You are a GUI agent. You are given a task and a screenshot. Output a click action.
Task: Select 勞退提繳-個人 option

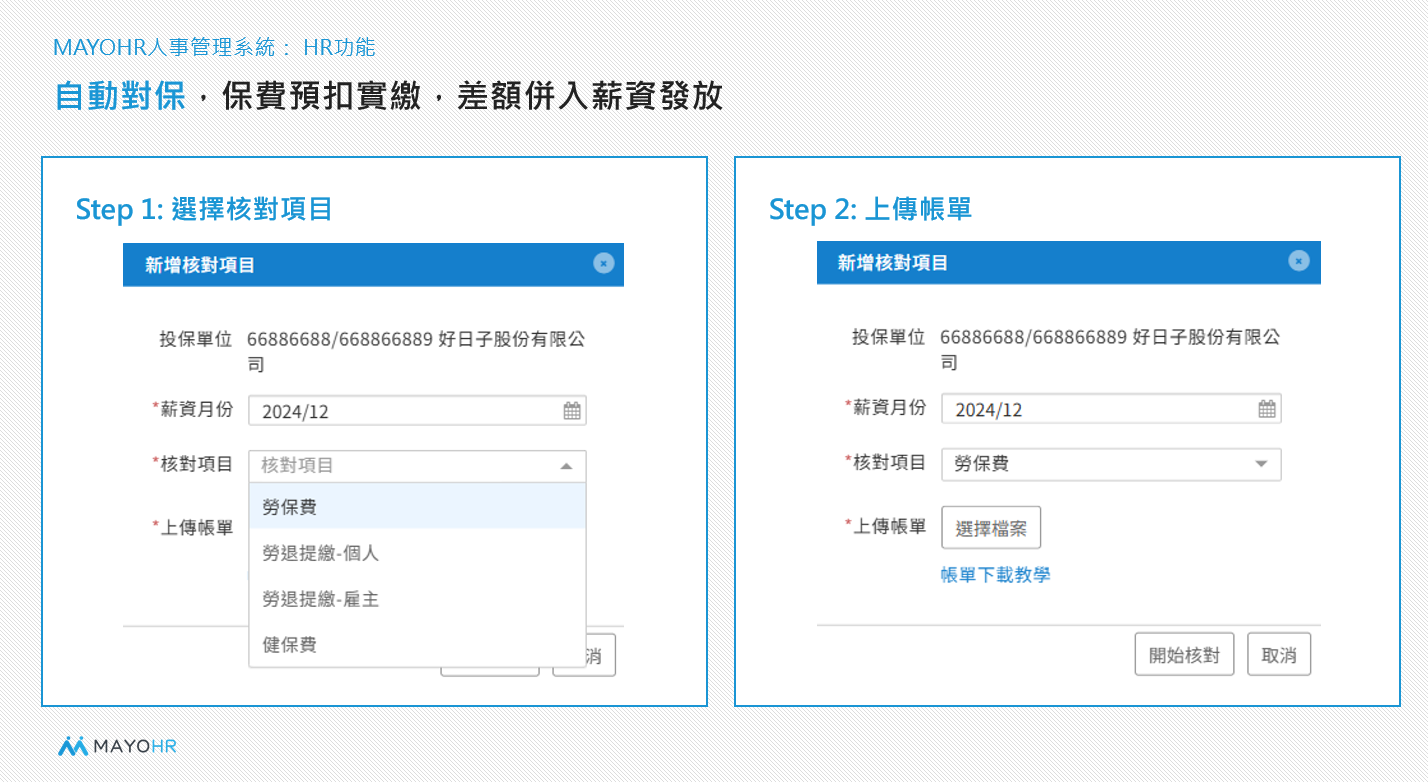pyautogui.click(x=417, y=553)
